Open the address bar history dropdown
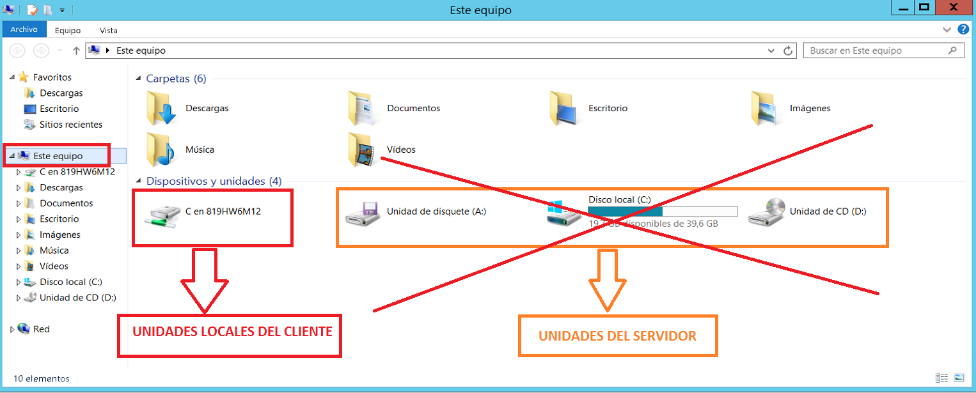The height and width of the screenshot is (393, 976). click(772, 50)
